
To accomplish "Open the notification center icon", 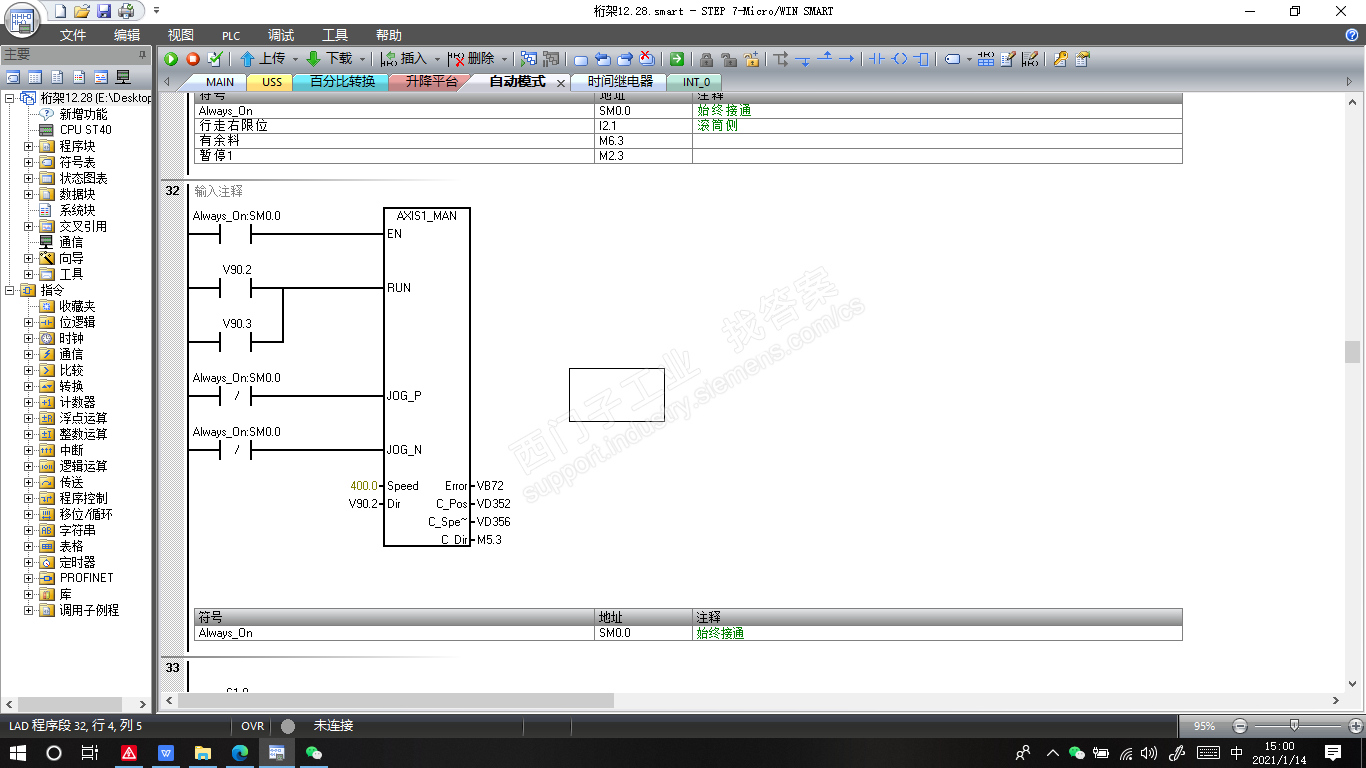I will [1333, 753].
